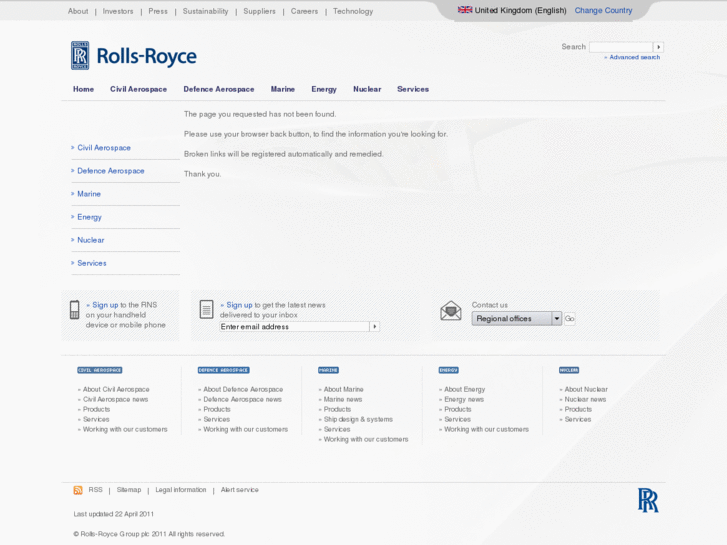Open About Nuclear footer link
The height and width of the screenshot is (545, 727).
[x=586, y=389]
